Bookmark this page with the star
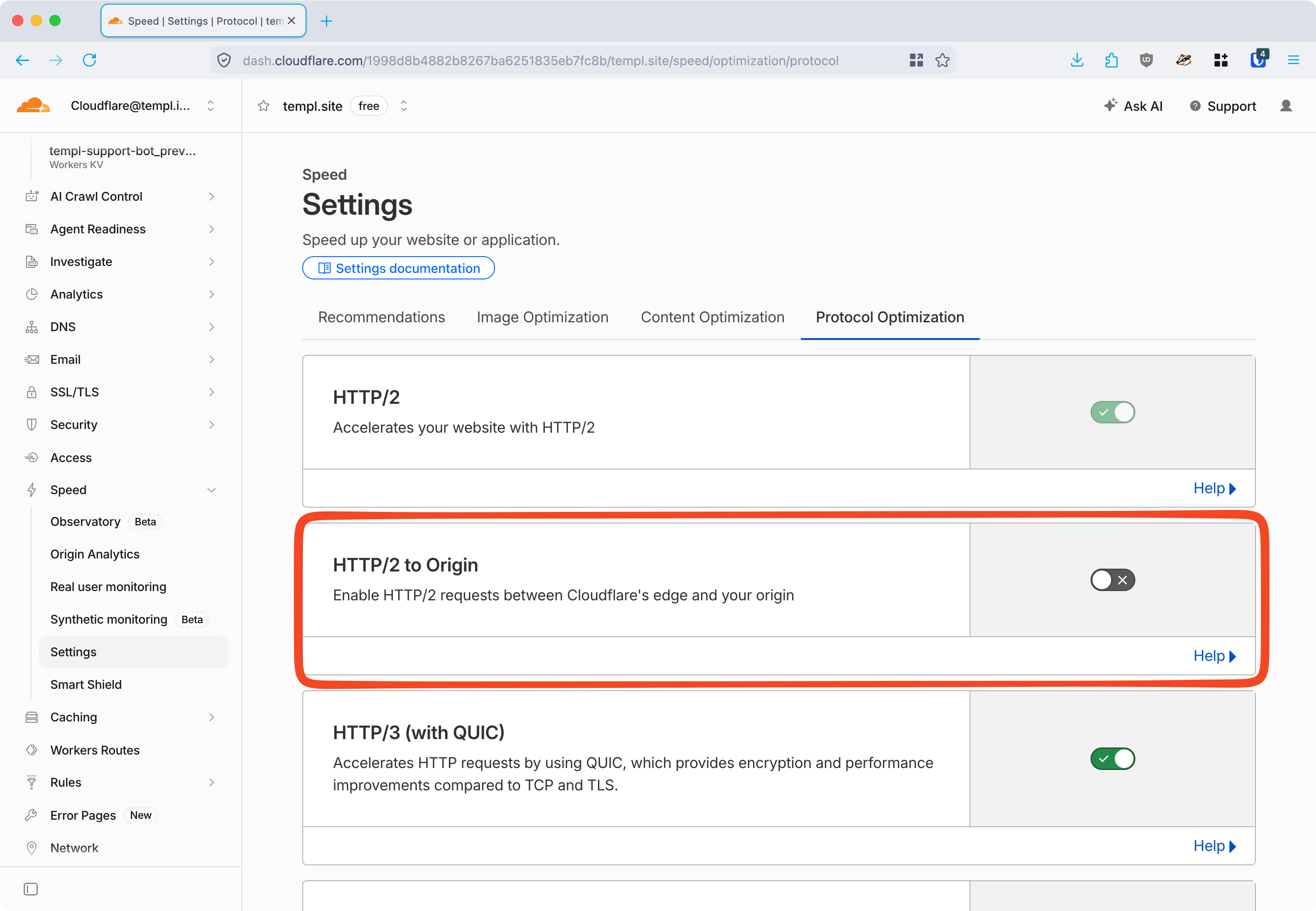This screenshot has height=911, width=1316. (942, 61)
